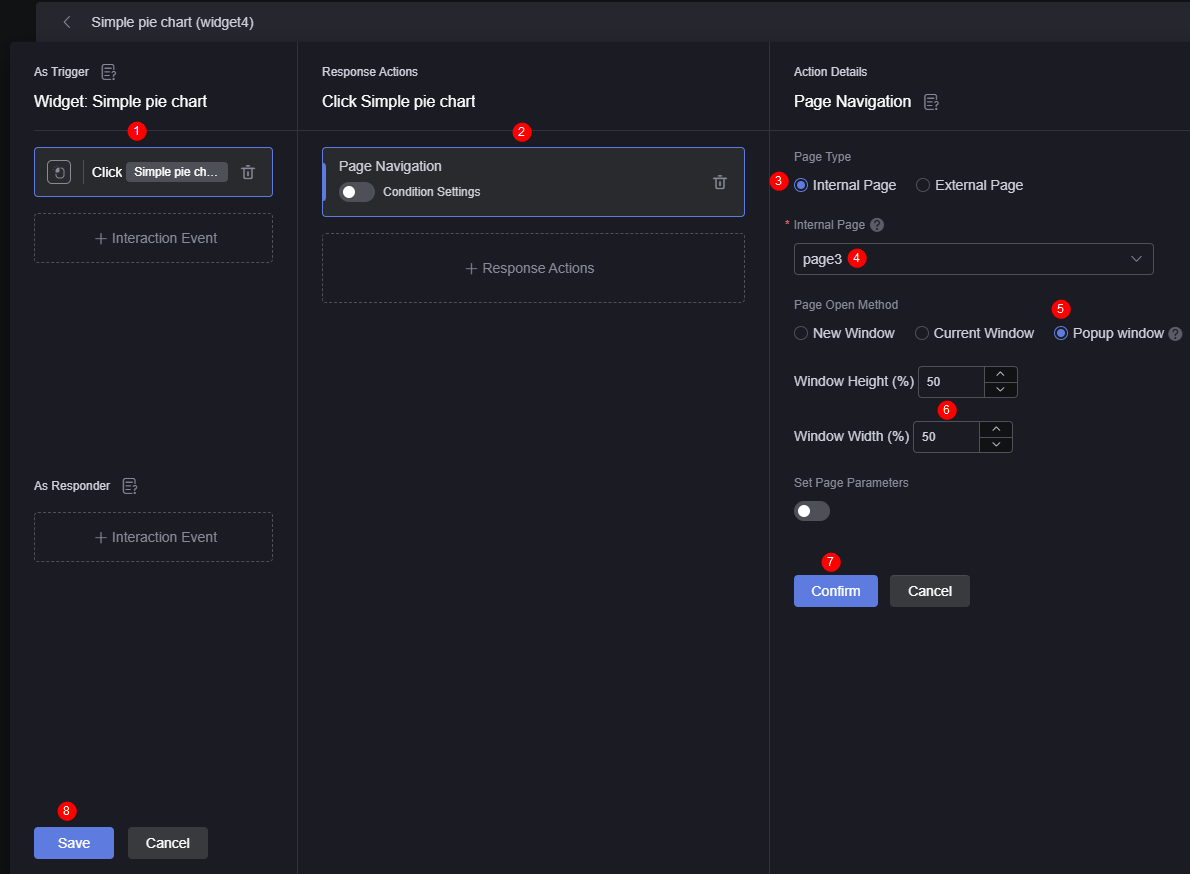This screenshot has height=874, width=1190.
Task: Add an Interaction Event under As Trigger
Action: pos(153,238)
